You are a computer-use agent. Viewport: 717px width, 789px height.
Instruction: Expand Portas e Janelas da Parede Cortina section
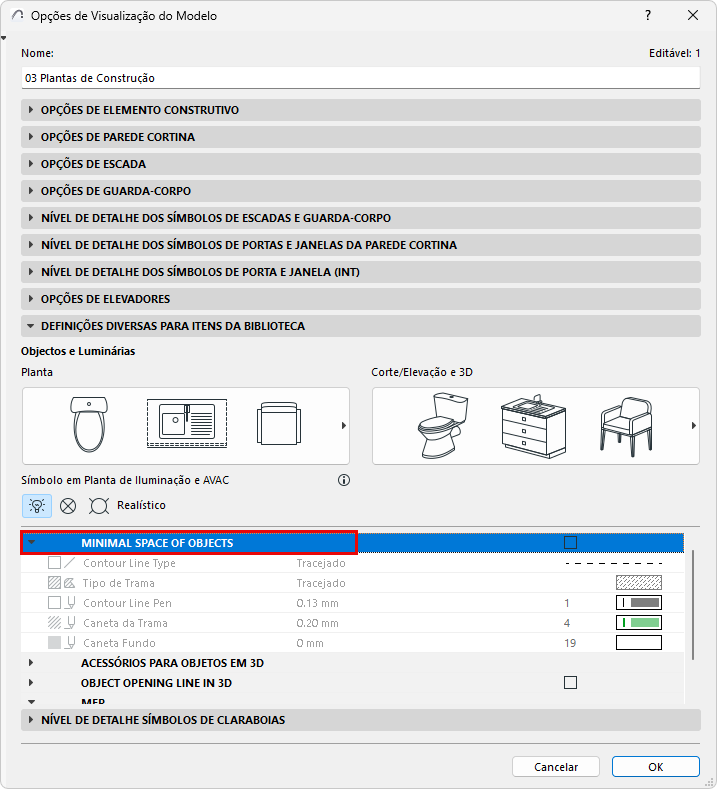pos(361,245)
